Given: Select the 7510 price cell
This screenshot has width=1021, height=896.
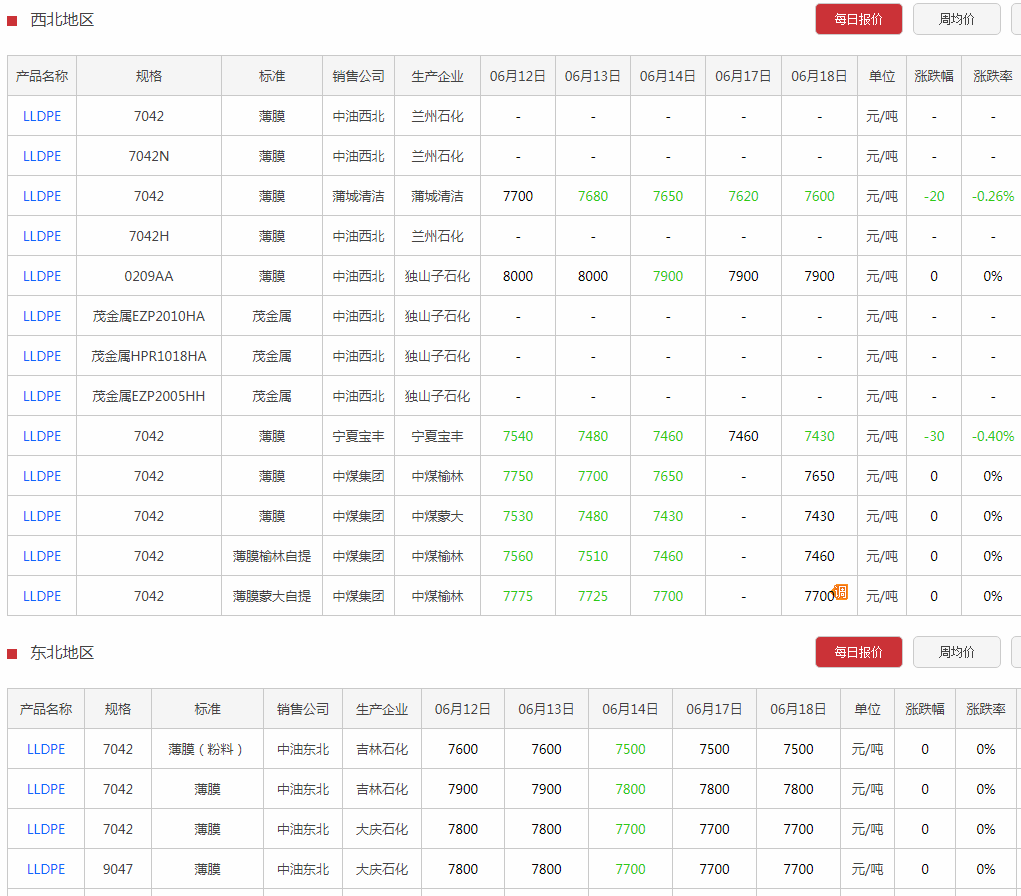Looking at the screenshot, I should click(593, 556).
